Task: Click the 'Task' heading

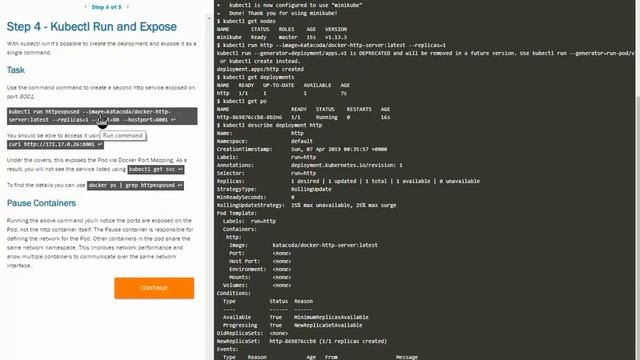Action: pyautogui.click(x=16, y=70)
